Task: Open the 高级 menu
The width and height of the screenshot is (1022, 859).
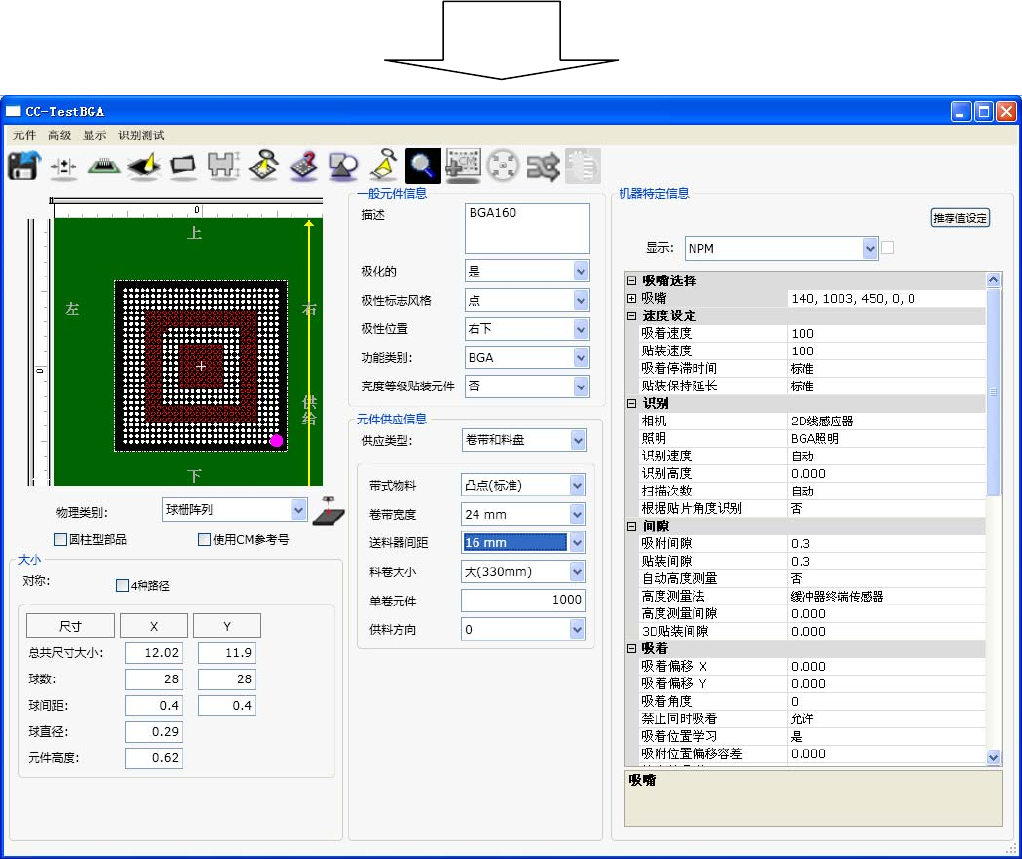Action: coord(59,135)
